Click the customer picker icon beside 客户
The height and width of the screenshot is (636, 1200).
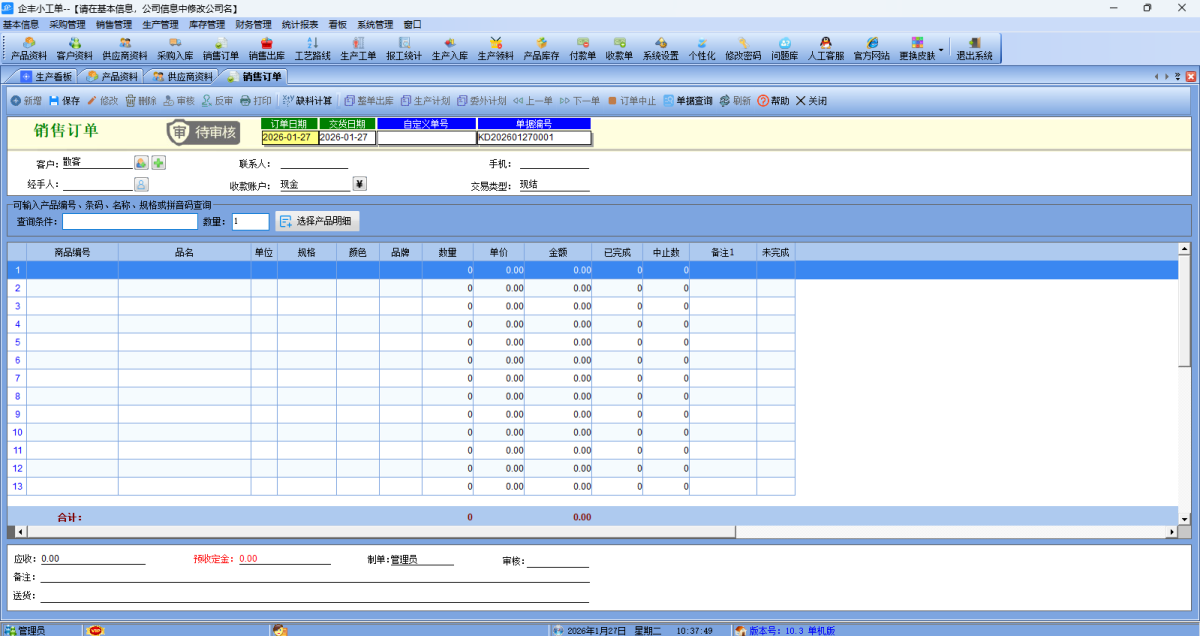[x=141, y=163]
